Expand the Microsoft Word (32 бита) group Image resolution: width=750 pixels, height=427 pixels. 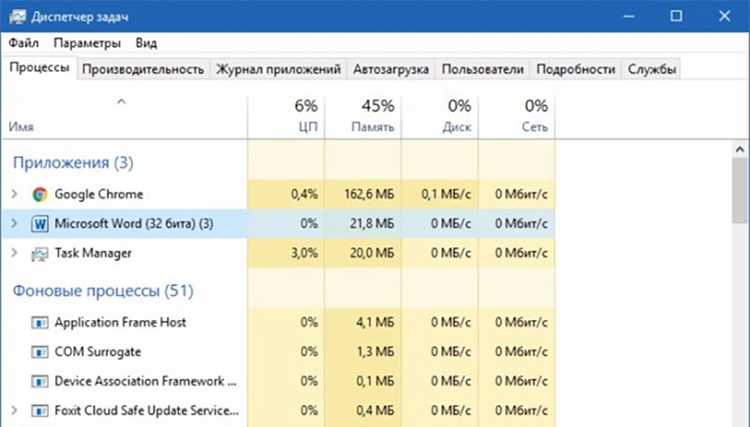point(14,223)
